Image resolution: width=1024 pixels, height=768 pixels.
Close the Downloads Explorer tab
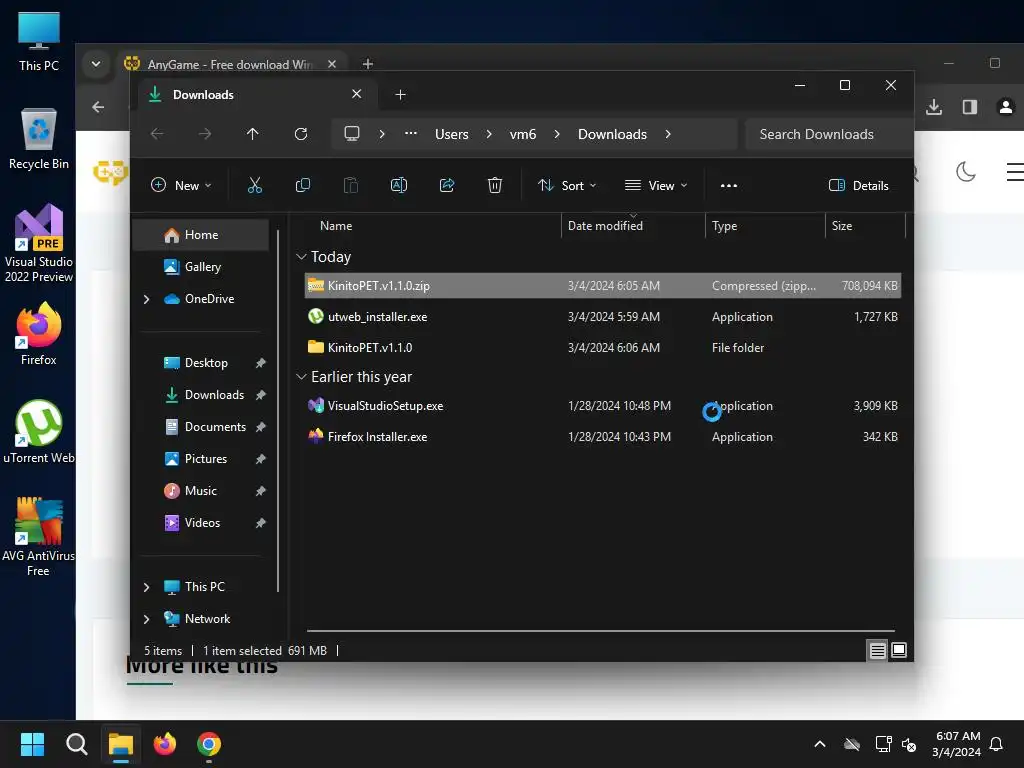pyautogui.click(x=357, y=94)
